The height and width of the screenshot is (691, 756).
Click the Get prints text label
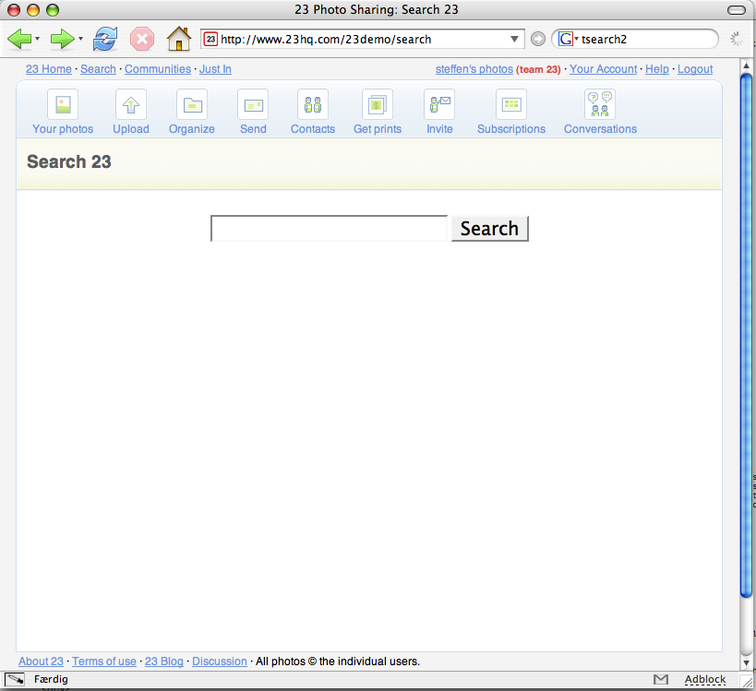pyautogui.click(x=378, y=129)
